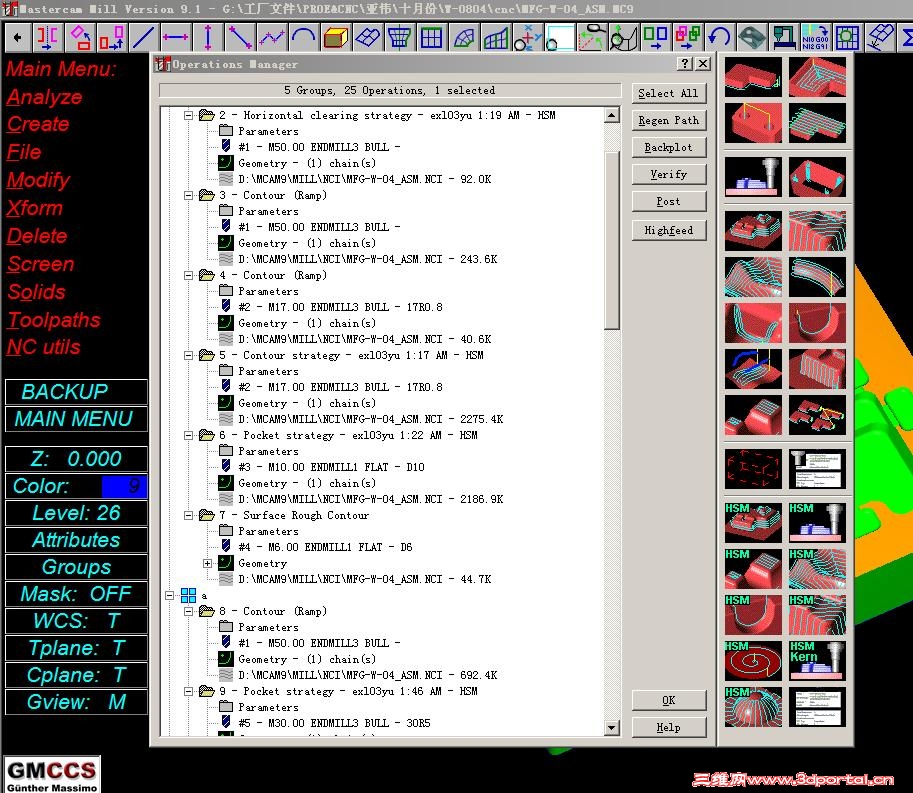Click the blue Color 9 swatch
This screenshot has height=793, width=913.
[123, 486]
